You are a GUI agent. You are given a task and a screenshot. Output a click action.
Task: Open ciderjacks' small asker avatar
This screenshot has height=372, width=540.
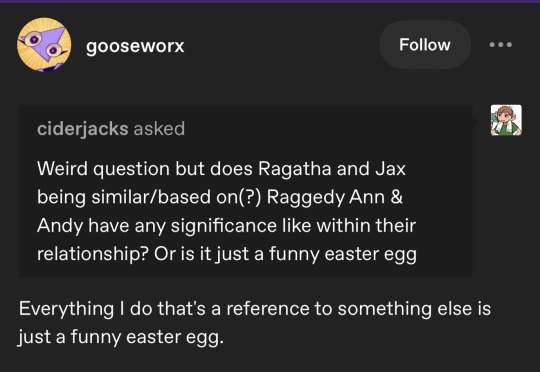point(506,120)
